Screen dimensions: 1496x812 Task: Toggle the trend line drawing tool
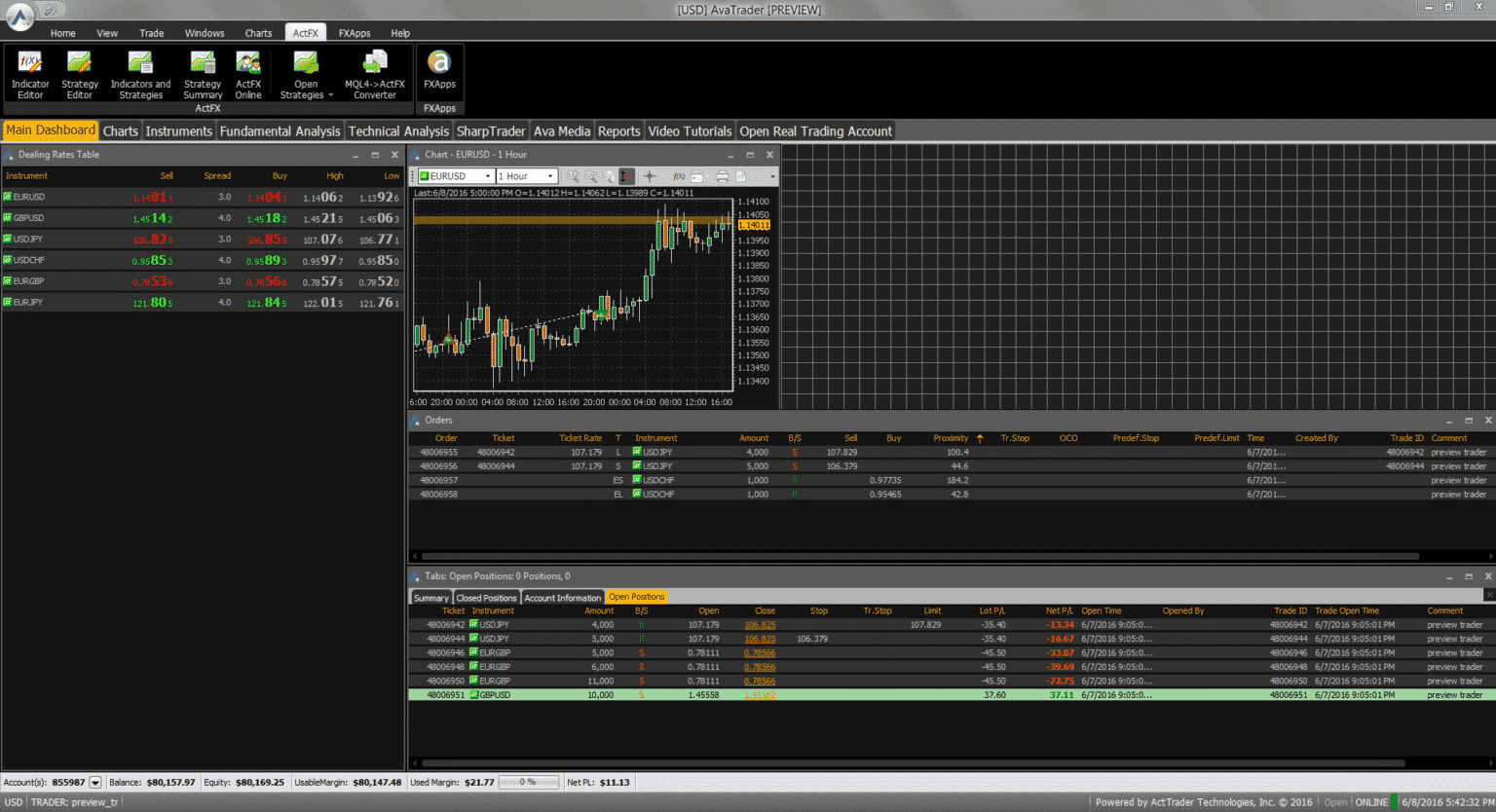point(626,176)
